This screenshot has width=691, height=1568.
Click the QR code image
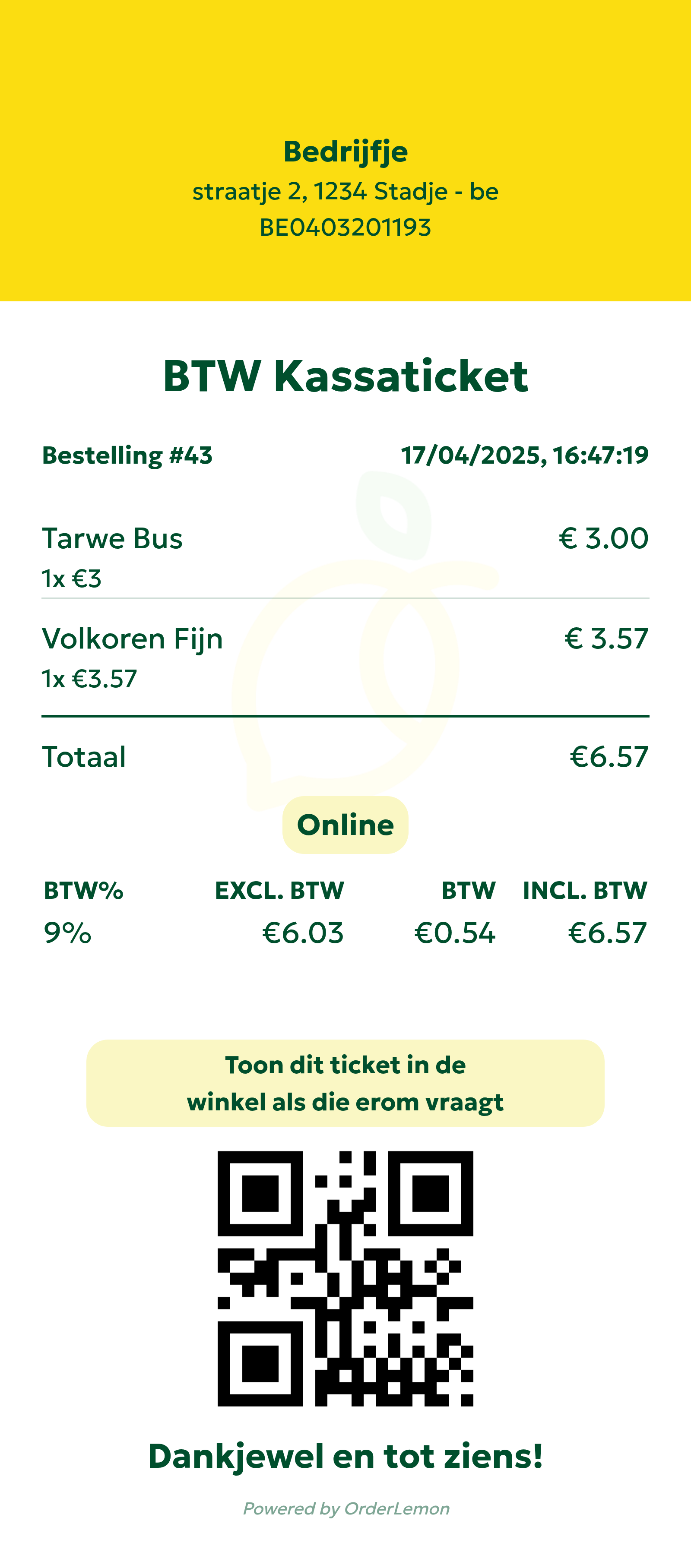pos(345,1278)
